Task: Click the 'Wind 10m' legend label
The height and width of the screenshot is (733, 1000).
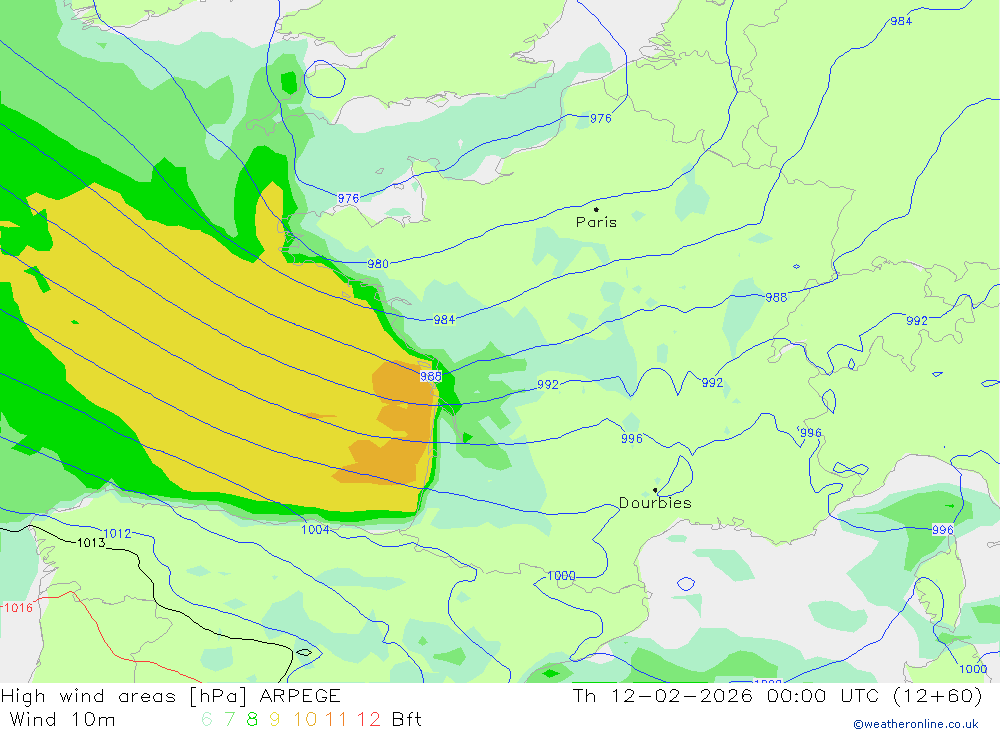Action: [62, 720]
